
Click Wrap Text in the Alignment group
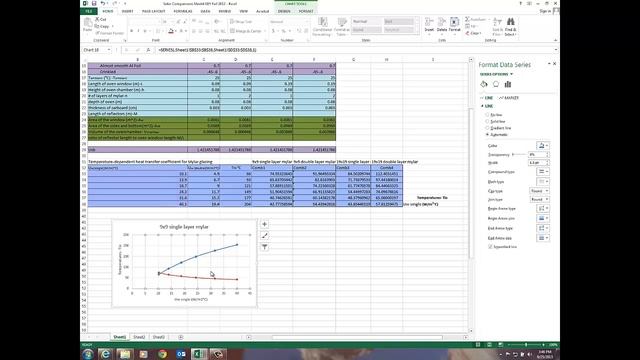(x=241, y=22)
